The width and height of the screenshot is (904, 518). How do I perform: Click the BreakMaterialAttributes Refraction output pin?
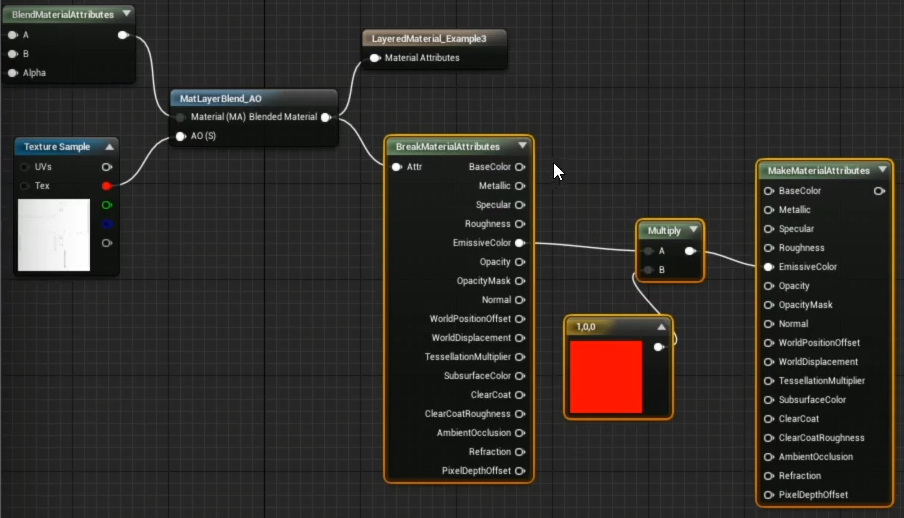click(x=520, y=452)
